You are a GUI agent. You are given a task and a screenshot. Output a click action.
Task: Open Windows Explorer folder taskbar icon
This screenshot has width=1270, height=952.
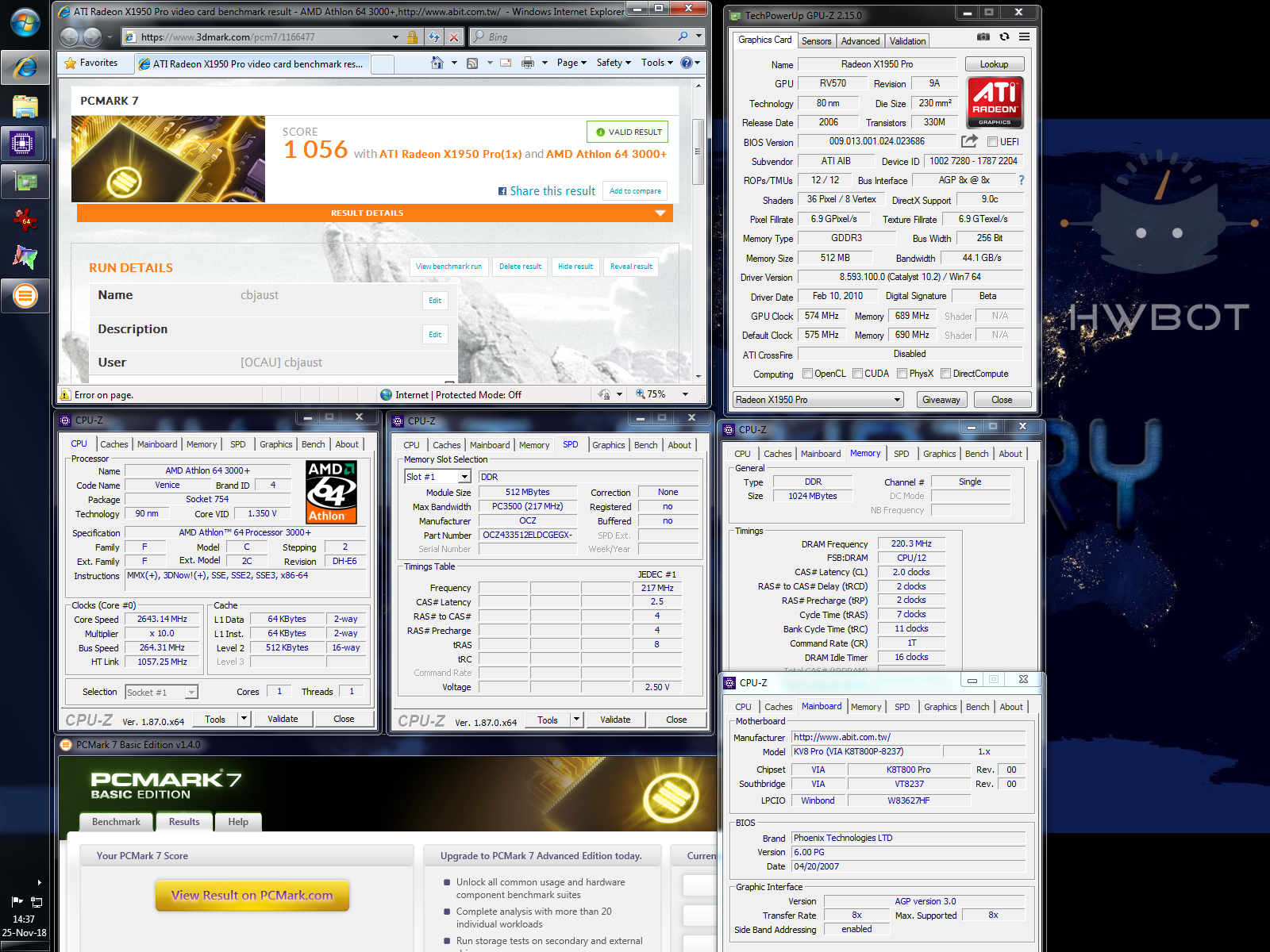coord(25,106)
